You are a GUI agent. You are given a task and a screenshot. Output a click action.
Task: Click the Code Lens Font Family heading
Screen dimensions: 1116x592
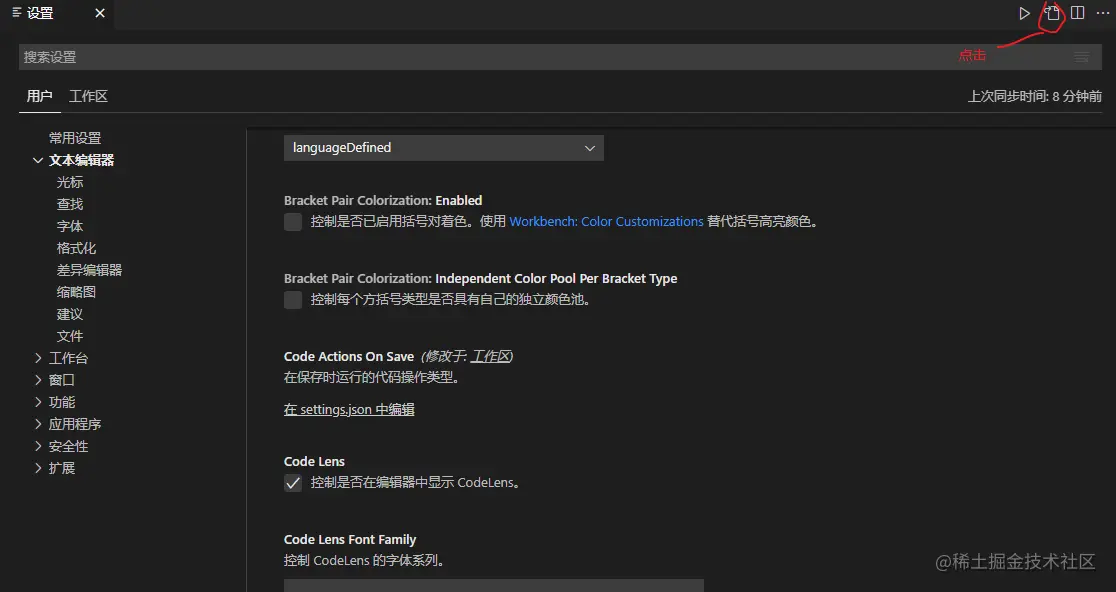click(x=349, y=540)
